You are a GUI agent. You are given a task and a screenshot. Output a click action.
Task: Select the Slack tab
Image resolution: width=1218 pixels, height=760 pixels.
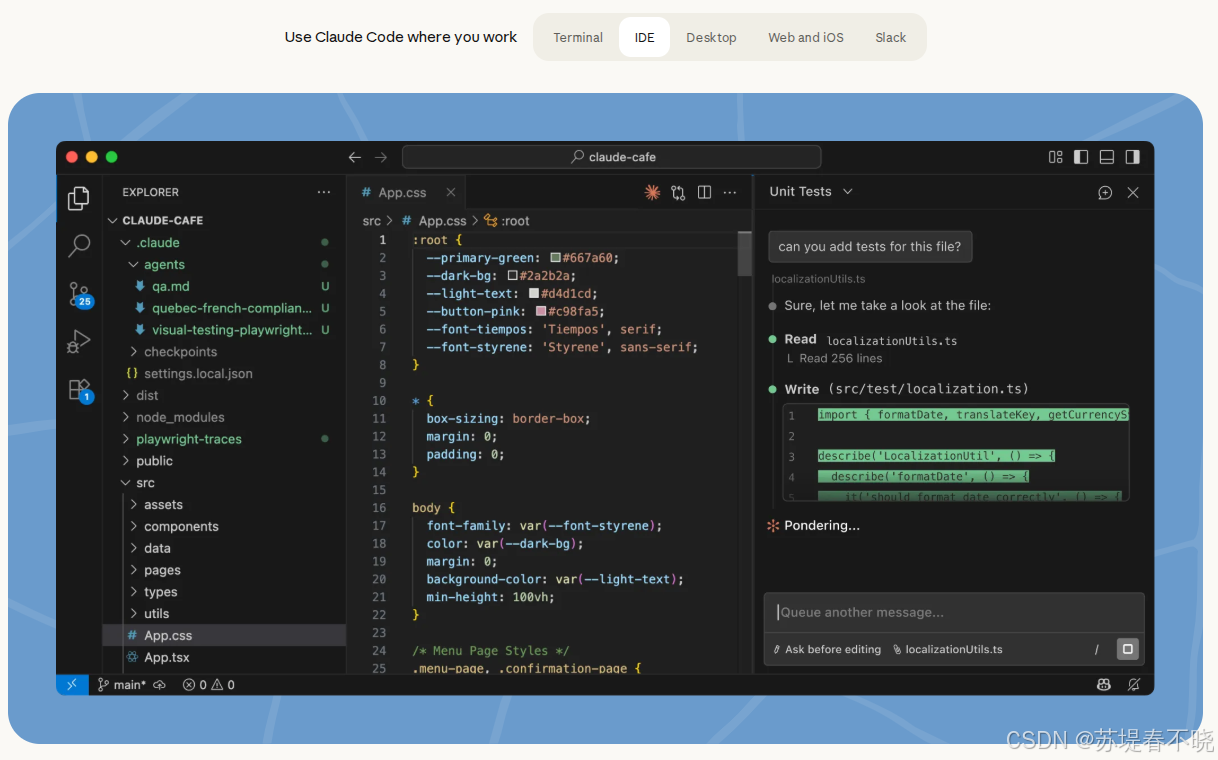click(890, 37)
